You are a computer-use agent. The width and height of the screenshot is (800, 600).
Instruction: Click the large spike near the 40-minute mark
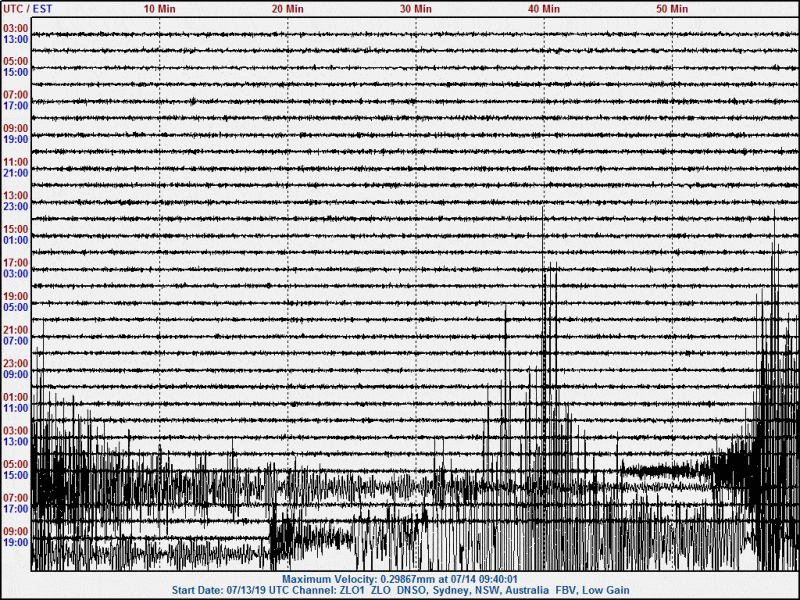(x=546, y=300)
